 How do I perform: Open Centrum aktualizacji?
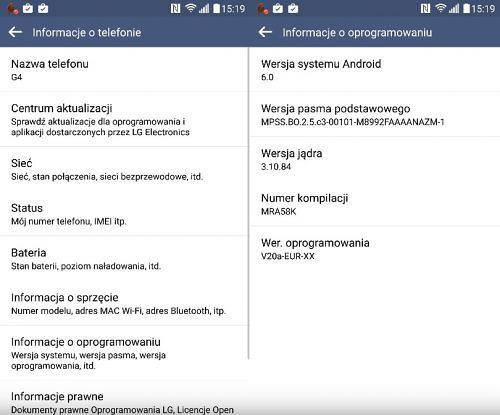click(124, 119)
